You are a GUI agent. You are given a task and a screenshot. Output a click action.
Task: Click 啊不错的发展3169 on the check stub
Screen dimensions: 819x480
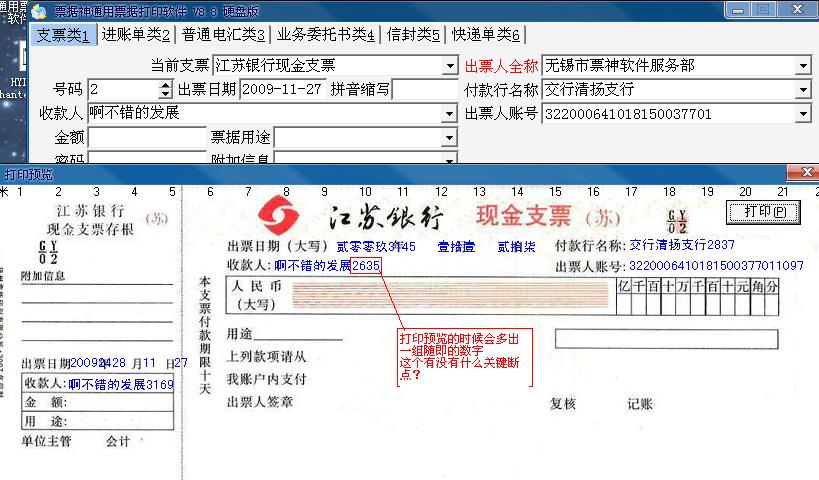coord(121,384)
